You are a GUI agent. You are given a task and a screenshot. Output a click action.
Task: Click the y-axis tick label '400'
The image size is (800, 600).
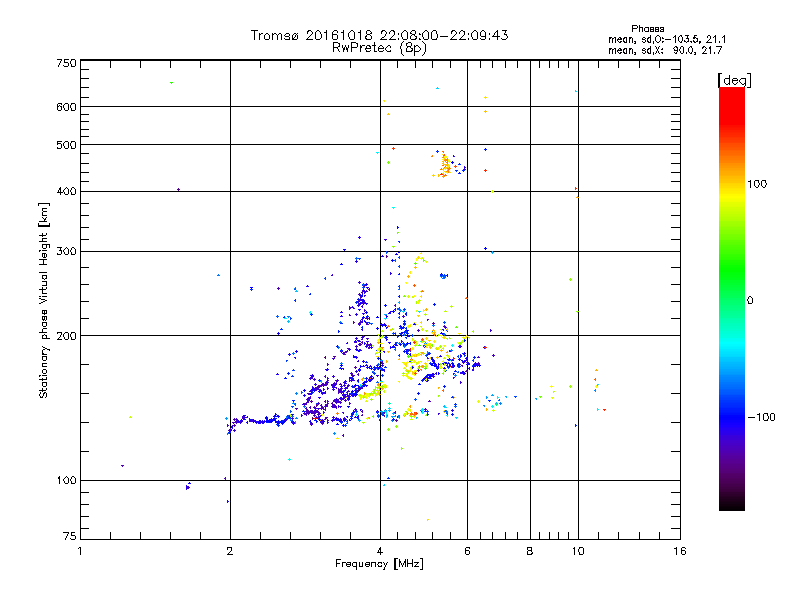66,192
